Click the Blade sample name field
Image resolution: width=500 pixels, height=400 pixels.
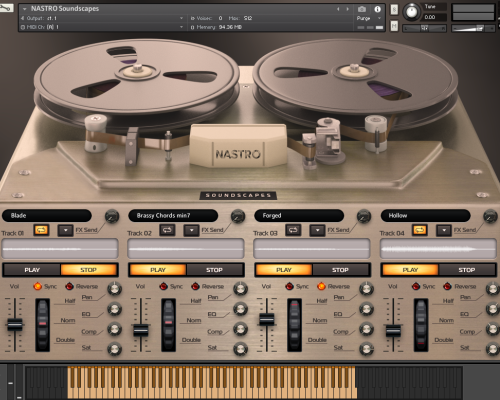(47, 216)
